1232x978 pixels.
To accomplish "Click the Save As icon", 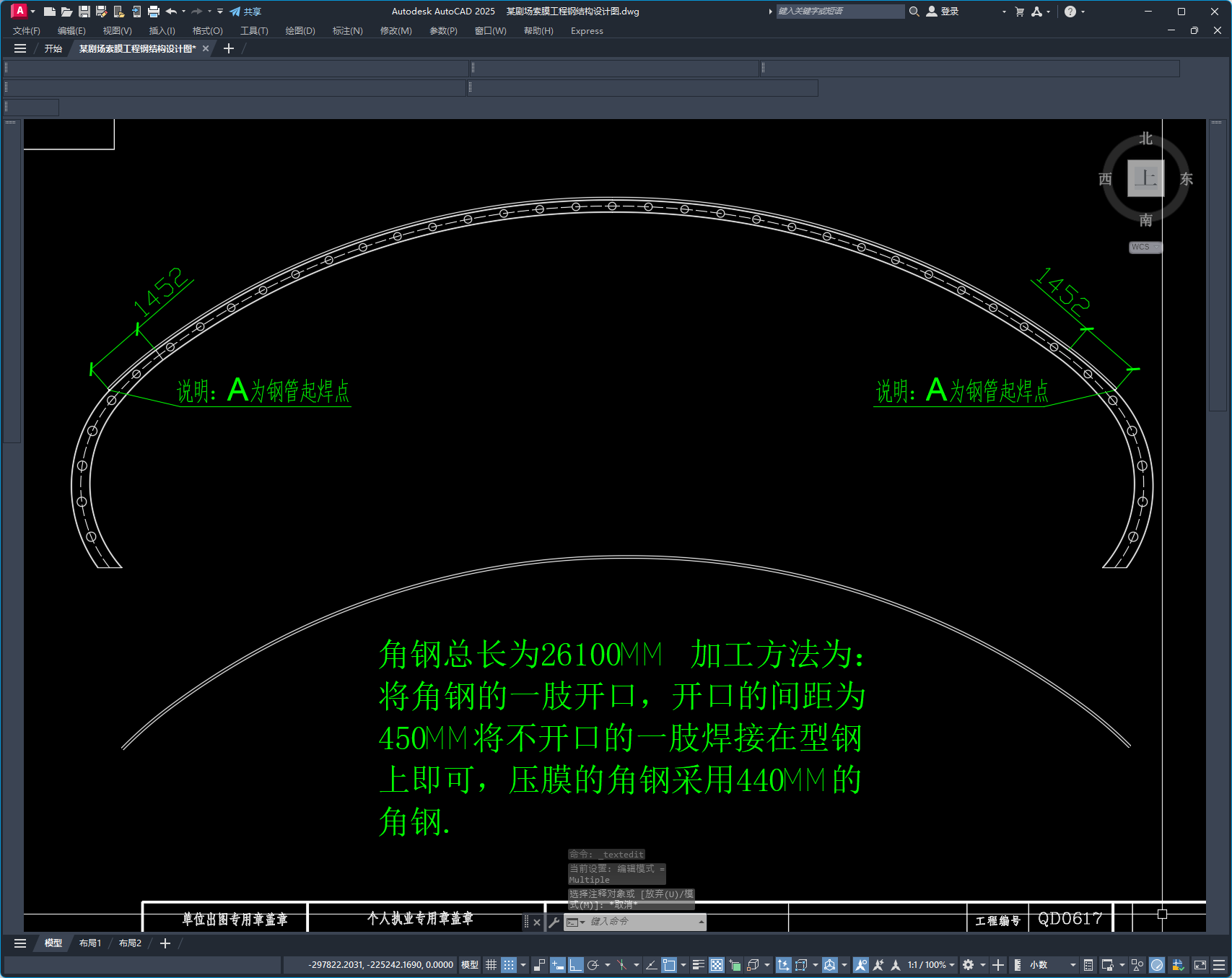I will click(102, 12).
